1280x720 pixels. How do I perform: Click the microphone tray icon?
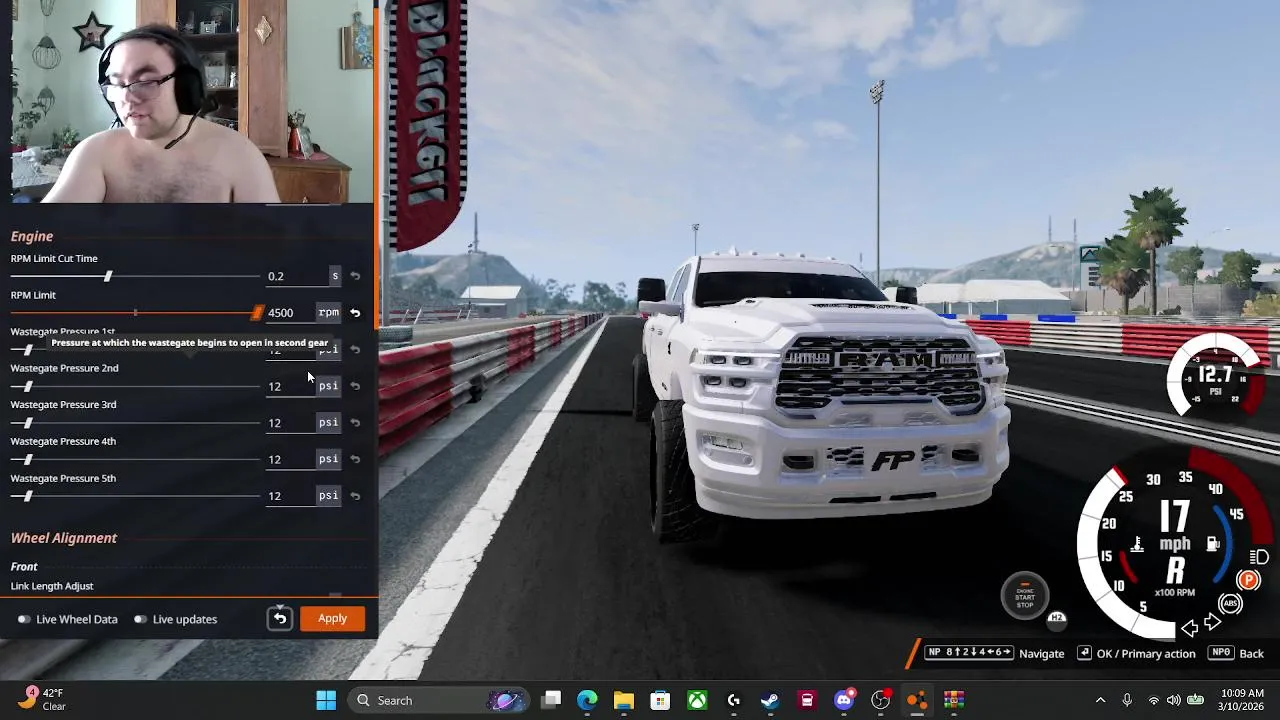coord(1127,700)
